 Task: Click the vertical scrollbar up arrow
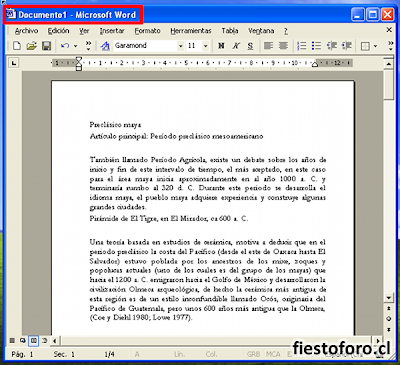(389, 63)
